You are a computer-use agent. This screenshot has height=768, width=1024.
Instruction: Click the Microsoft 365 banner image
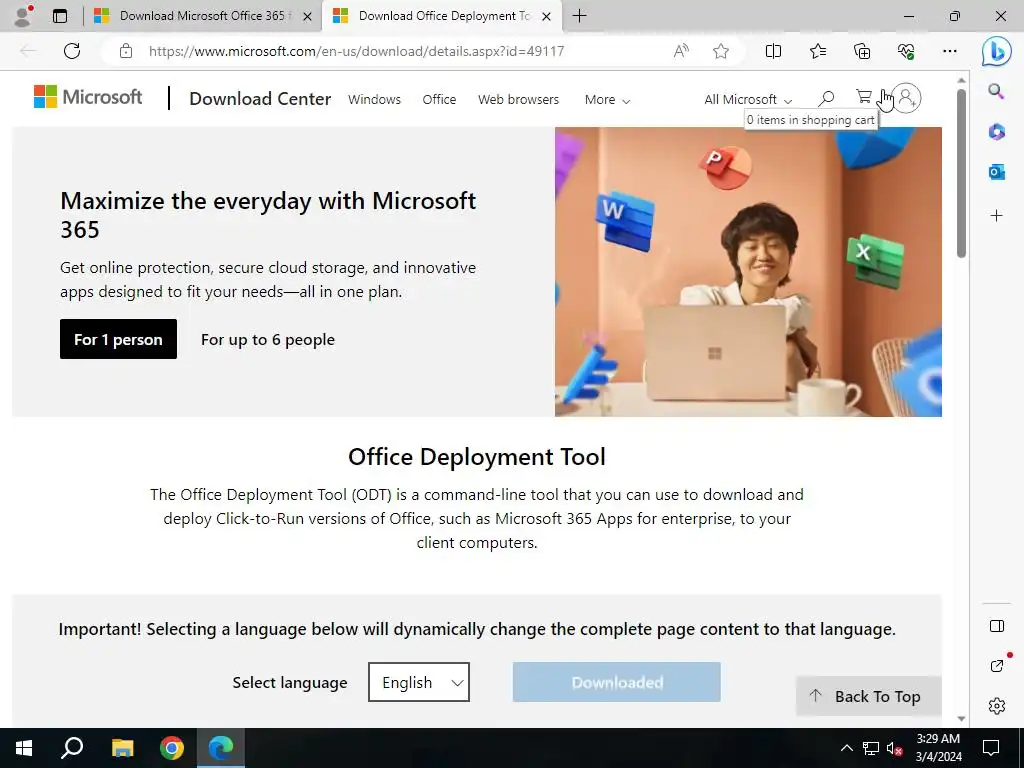pos(748,272)
